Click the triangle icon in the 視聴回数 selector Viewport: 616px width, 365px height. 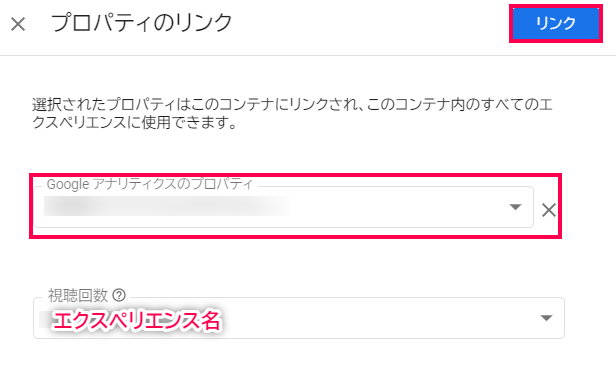[546, 317]
